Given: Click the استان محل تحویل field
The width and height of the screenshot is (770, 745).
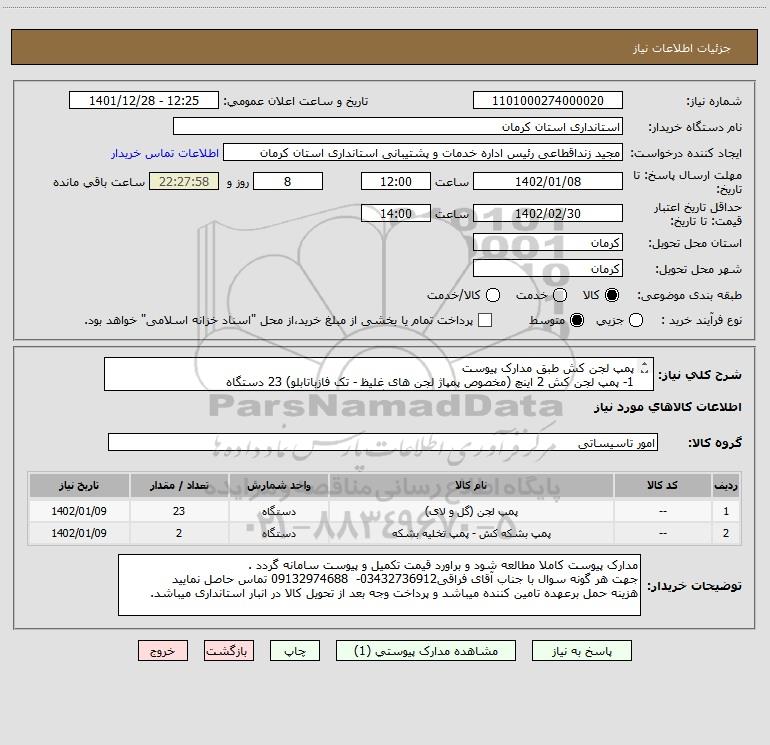Looking at the screenshot, I should pyautogui.click(x=548, y=242).
